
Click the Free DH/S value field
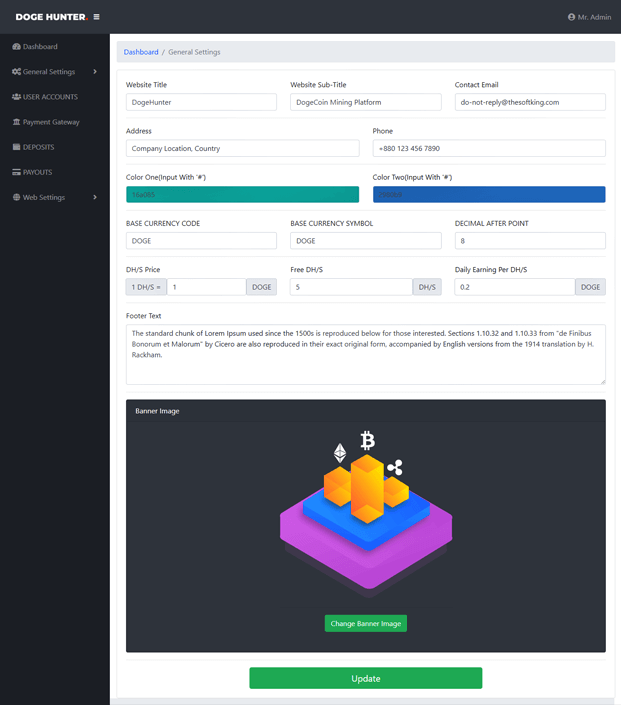(351, 287)
